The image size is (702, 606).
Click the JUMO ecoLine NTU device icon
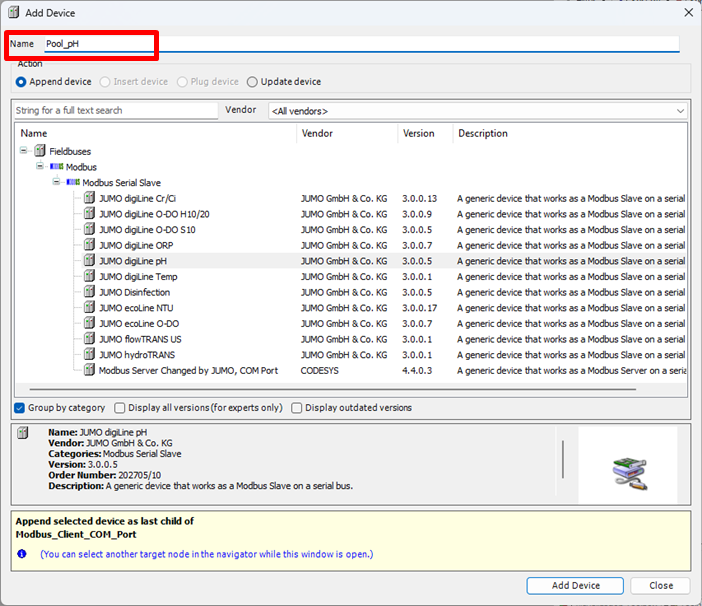click(x=90, y=307)
